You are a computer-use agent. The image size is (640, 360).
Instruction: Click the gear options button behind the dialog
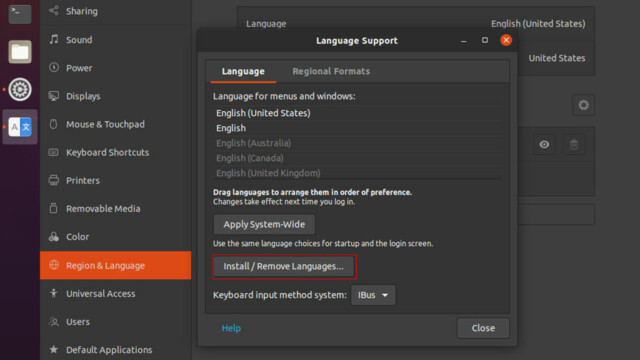[x=583, y=105]
